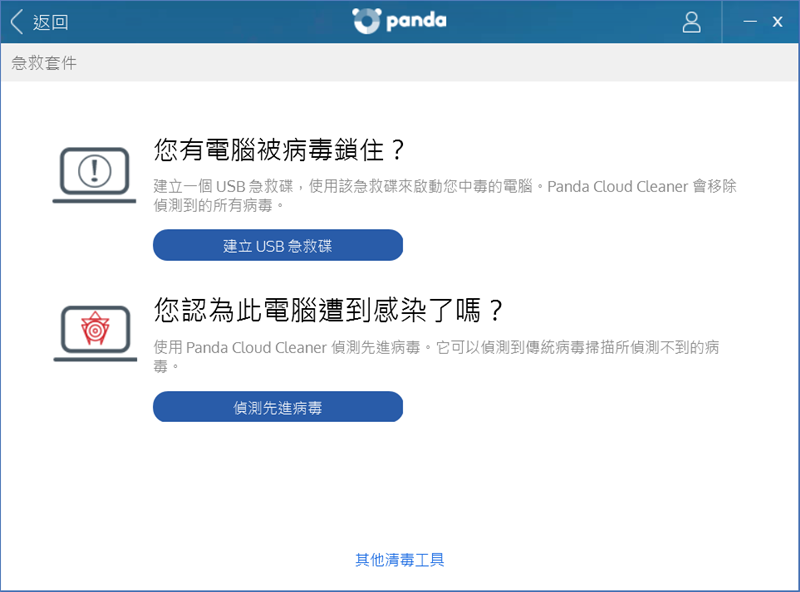Select the 急救套件 section title
Image resolution: width=800 pixels, height=592 pixels.
pos(44,63)
